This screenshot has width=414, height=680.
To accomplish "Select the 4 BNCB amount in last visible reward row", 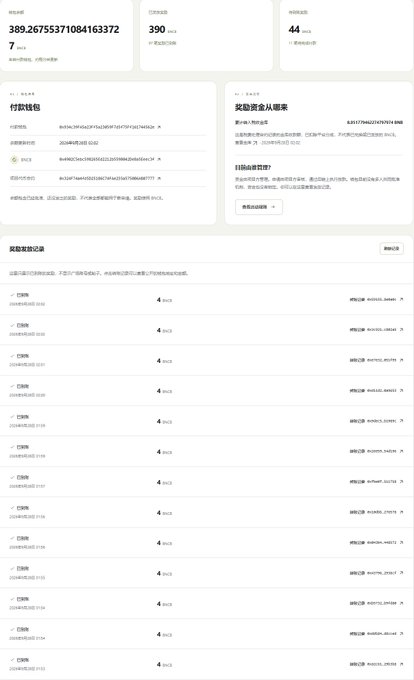I will click(164, 664).
